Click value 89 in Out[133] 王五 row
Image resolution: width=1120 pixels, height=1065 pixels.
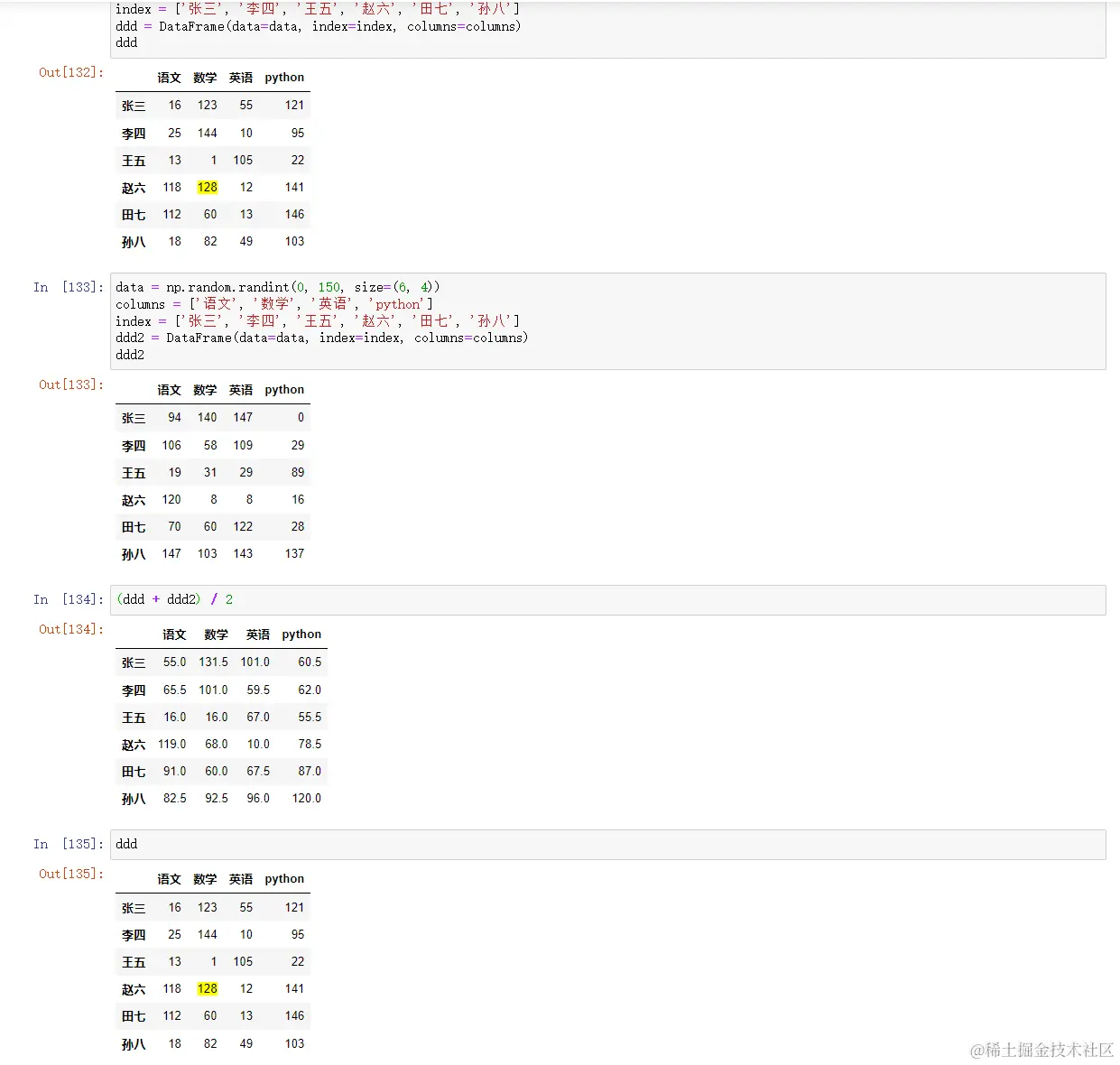pos(298,472)
